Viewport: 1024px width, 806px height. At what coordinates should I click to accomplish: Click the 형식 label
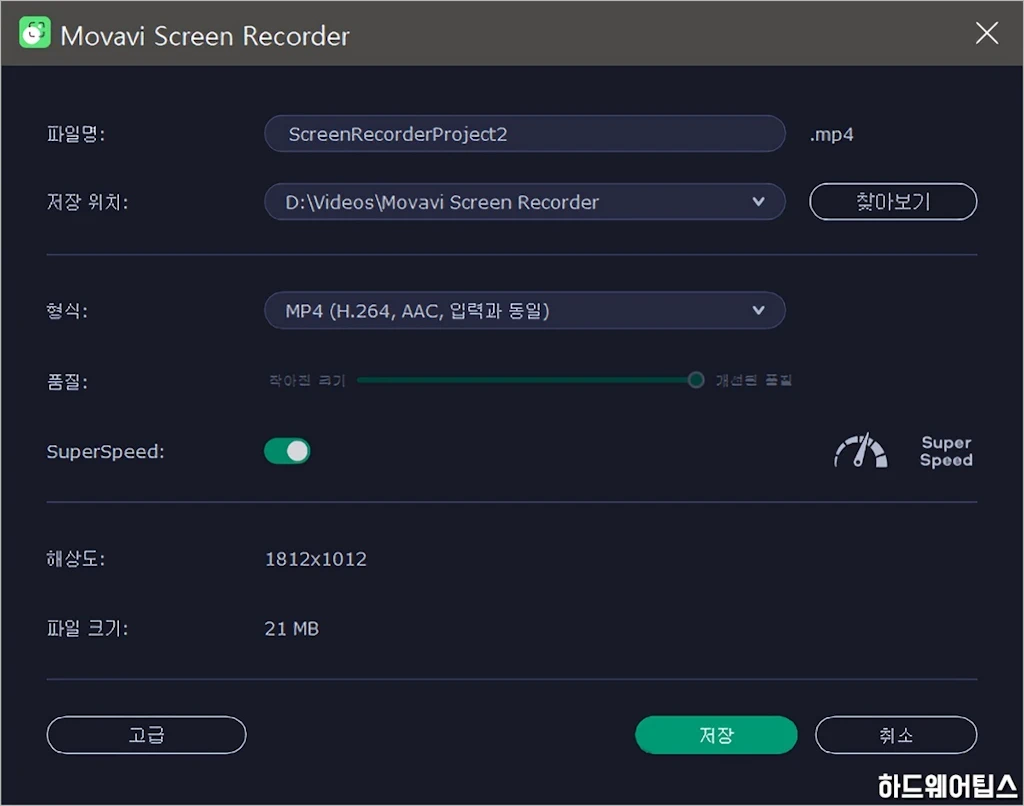tap(67, 310)
